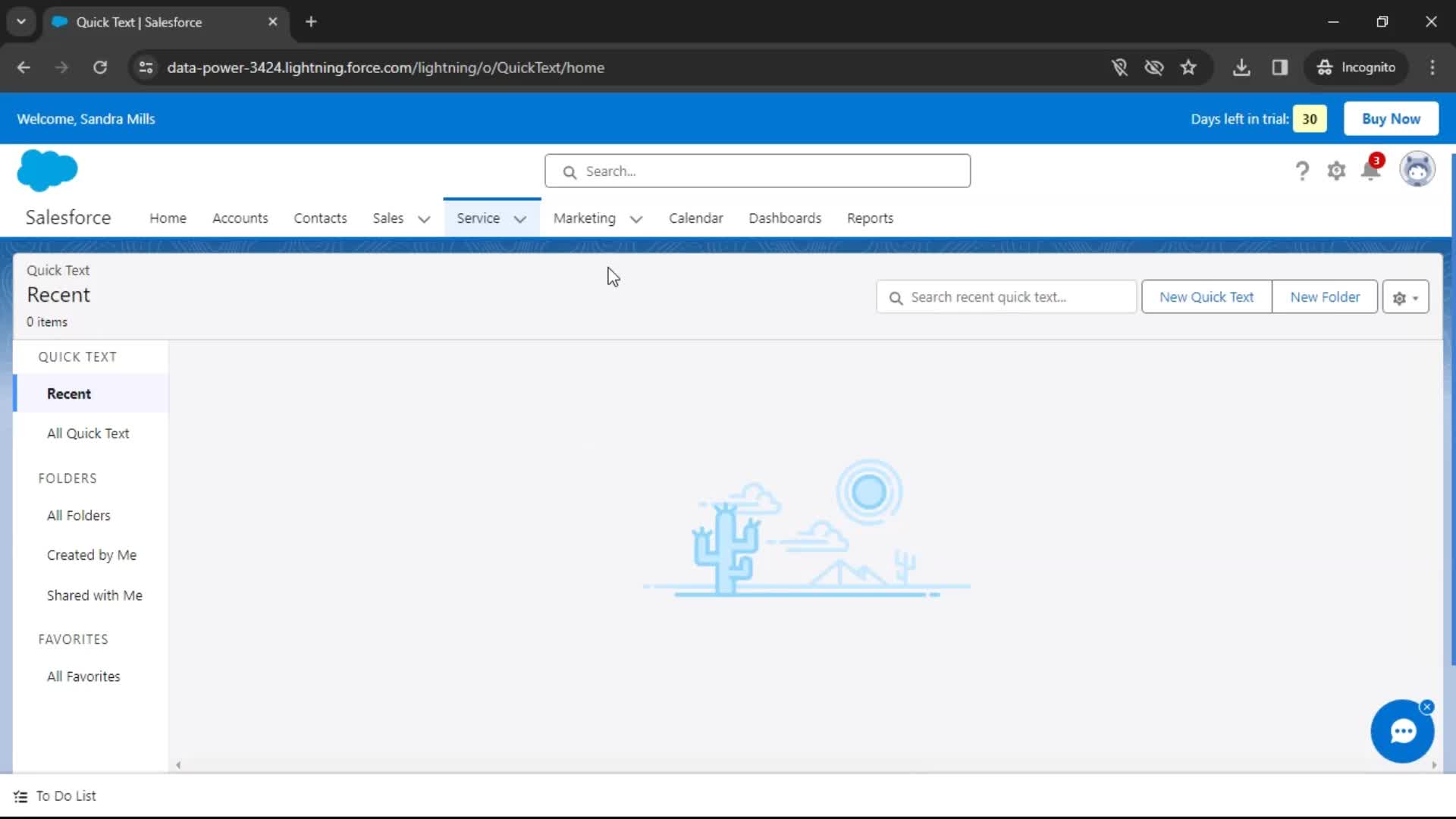This screenshot has width=1456, height=819.
Task: Click the New Quick Text button
Action: click(x=1206, y=297)
